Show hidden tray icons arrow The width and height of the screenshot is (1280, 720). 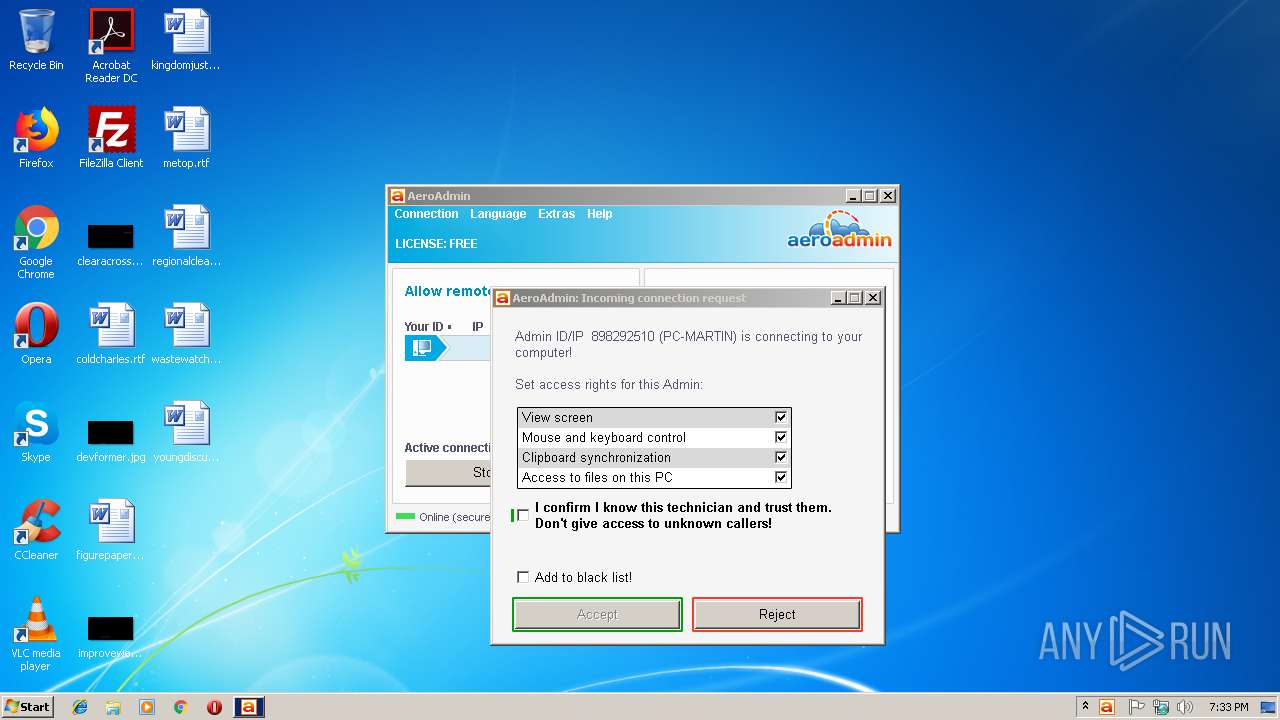pyautogui.click(x=1085, y=707)
